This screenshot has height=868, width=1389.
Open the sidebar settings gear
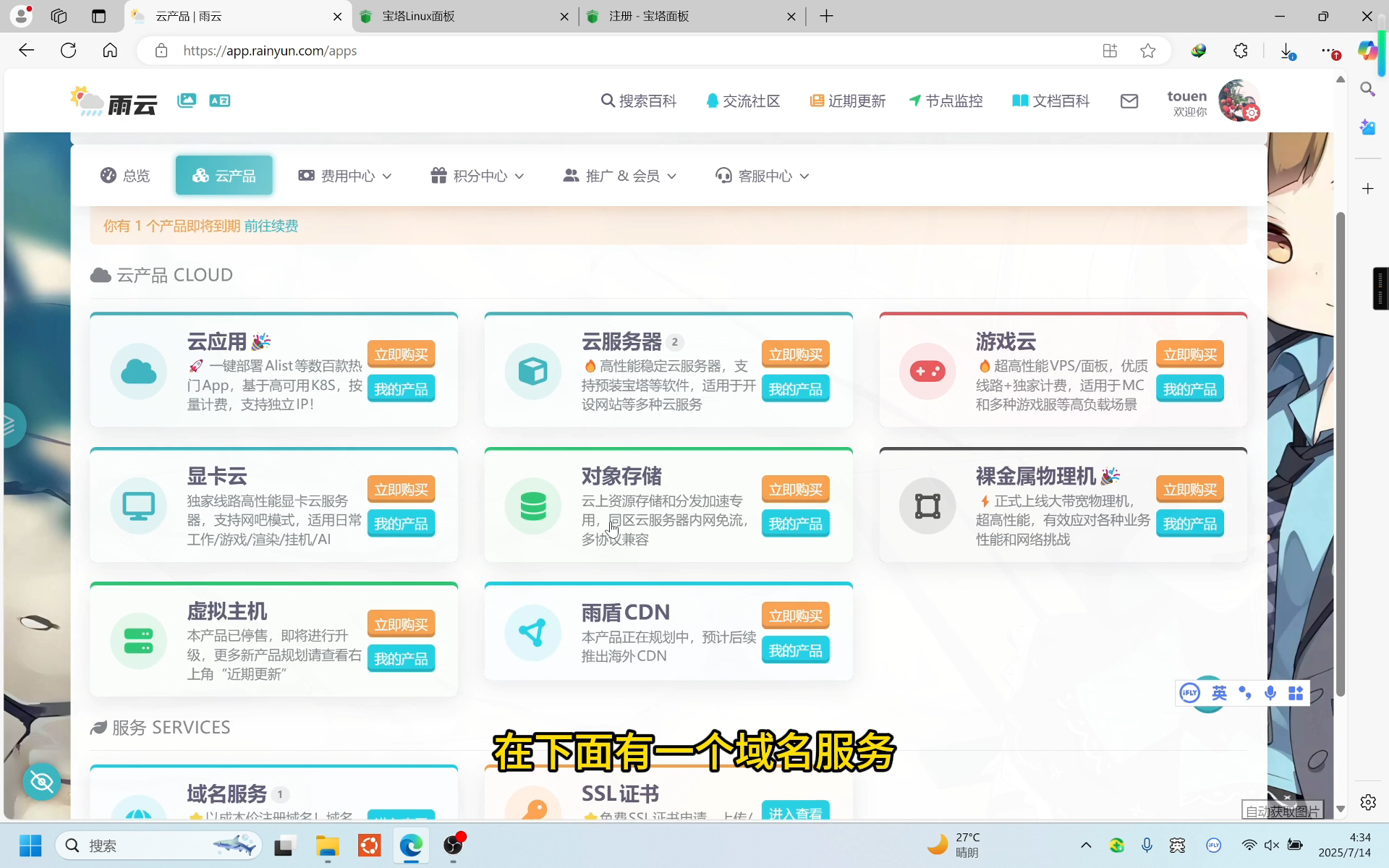click(1368, 802)
